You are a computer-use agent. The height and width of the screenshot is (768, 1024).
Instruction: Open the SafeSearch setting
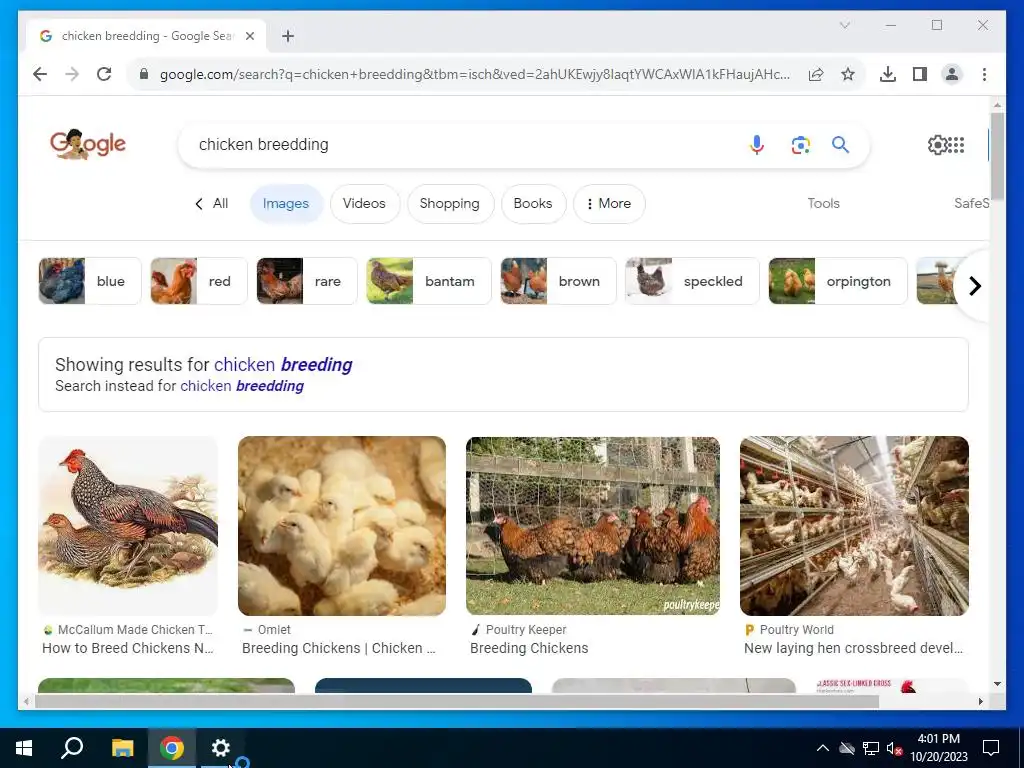tap(971, 204)
